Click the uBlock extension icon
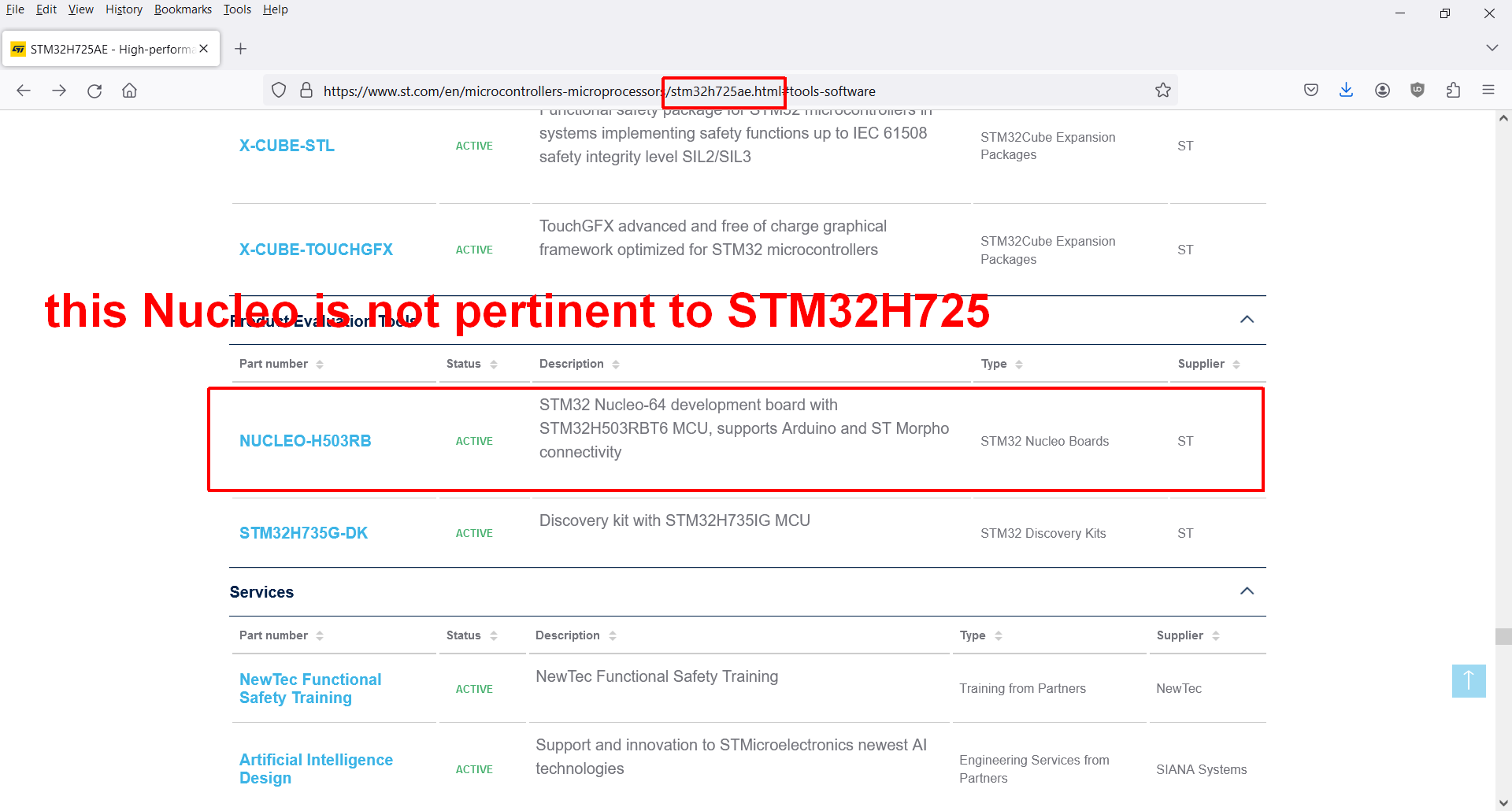This screenshot has height=811, width=1512. pyautogui.click(x=1417, y=90)
